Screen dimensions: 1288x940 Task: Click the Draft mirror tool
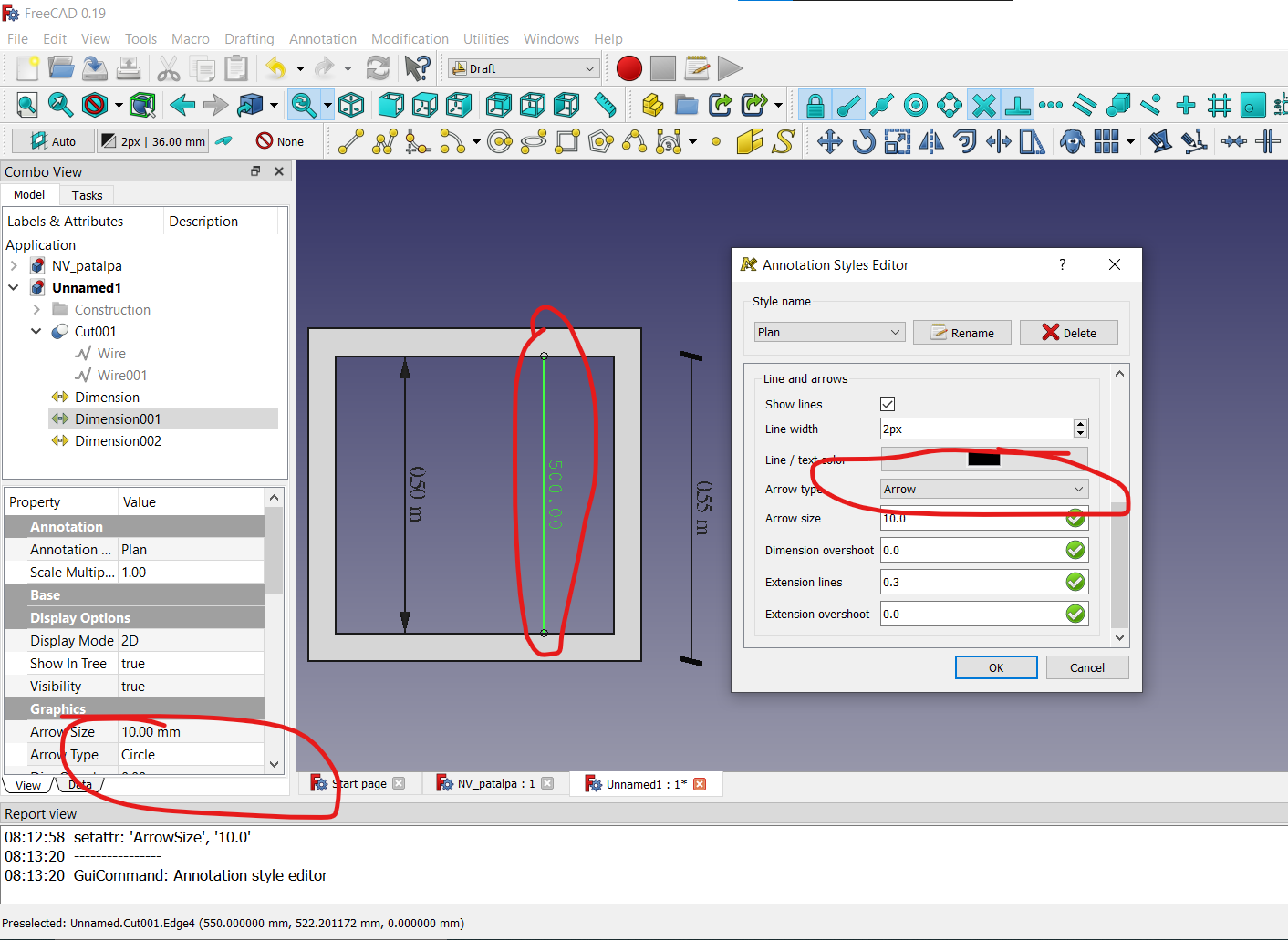click(x=931, y=141)
